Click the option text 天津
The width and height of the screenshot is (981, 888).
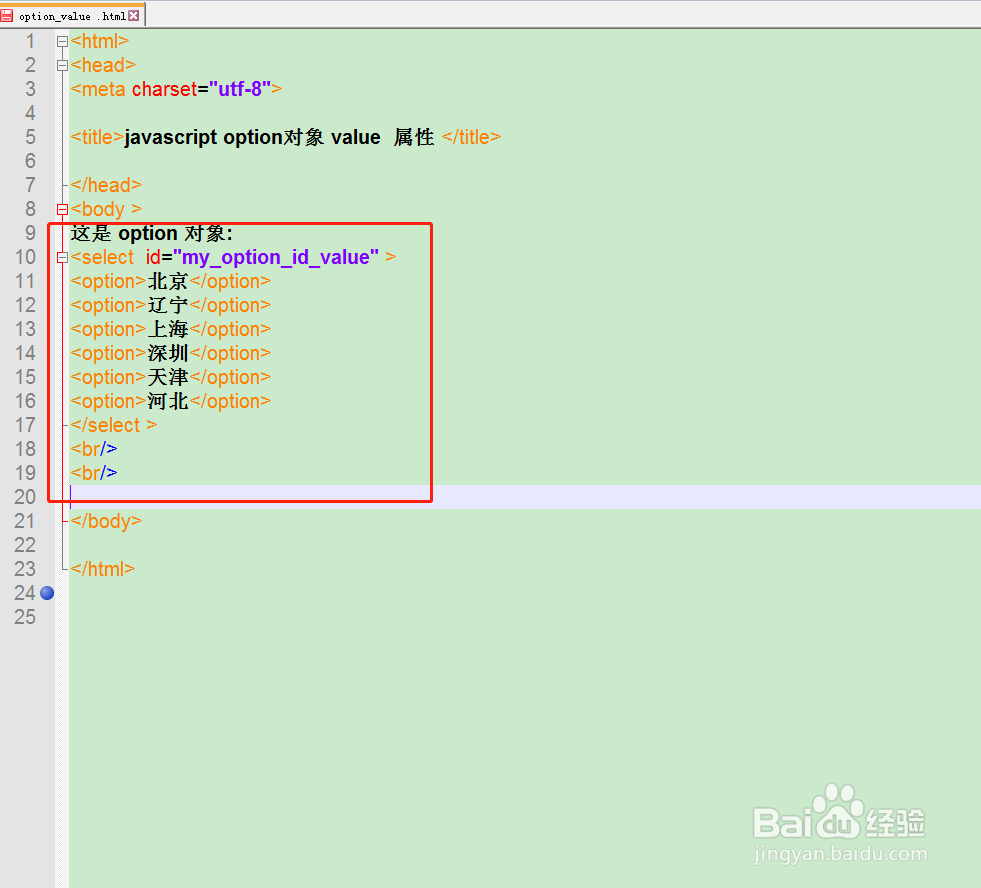[168, 377]
